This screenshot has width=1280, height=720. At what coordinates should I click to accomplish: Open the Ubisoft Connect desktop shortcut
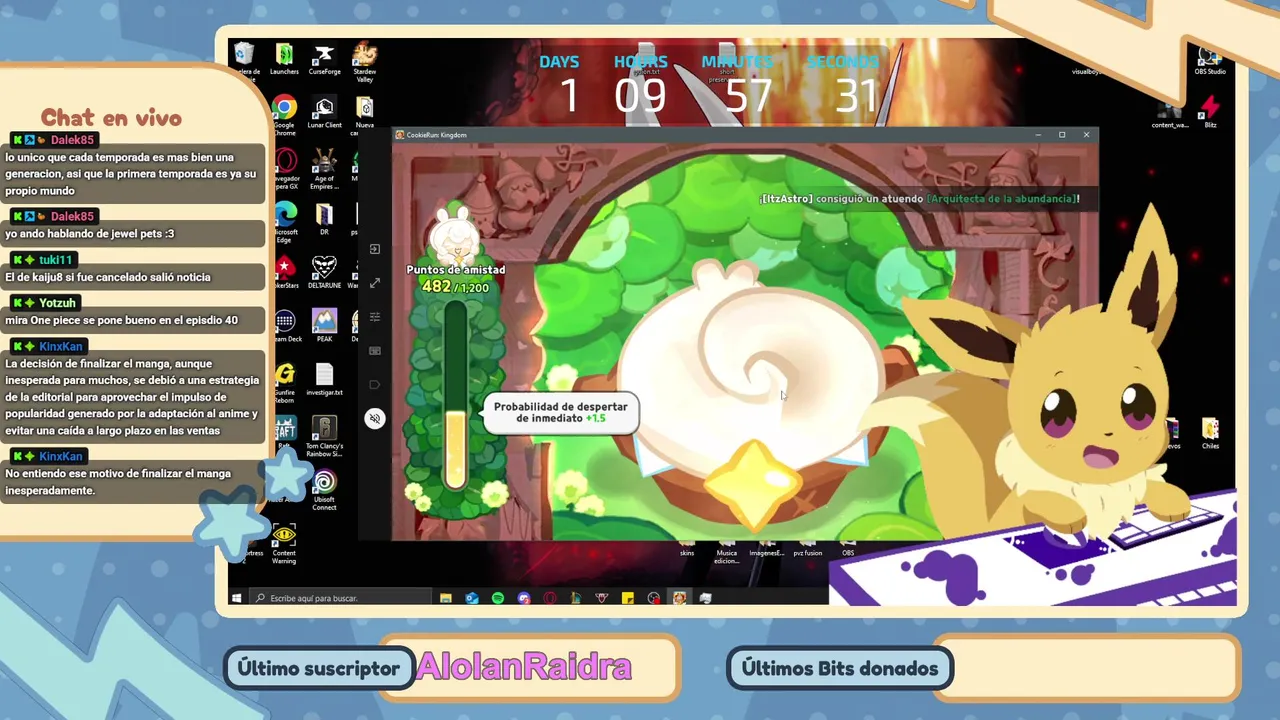tap(324, 491)
